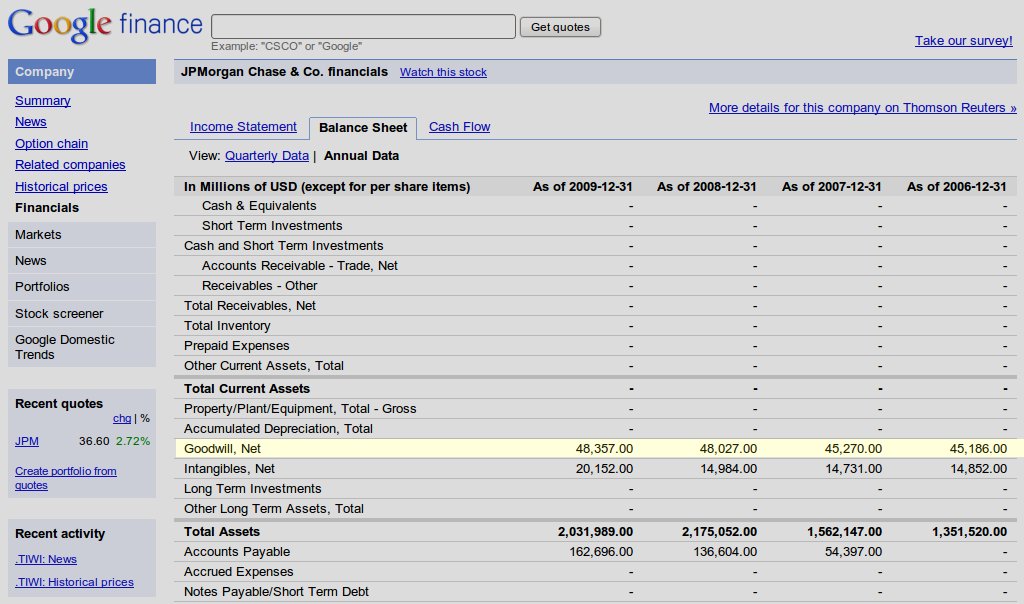Select Accounts Receivable - Trade, Net label
1024x604 pixels.
pyautogui.click(x=300, y=266)
